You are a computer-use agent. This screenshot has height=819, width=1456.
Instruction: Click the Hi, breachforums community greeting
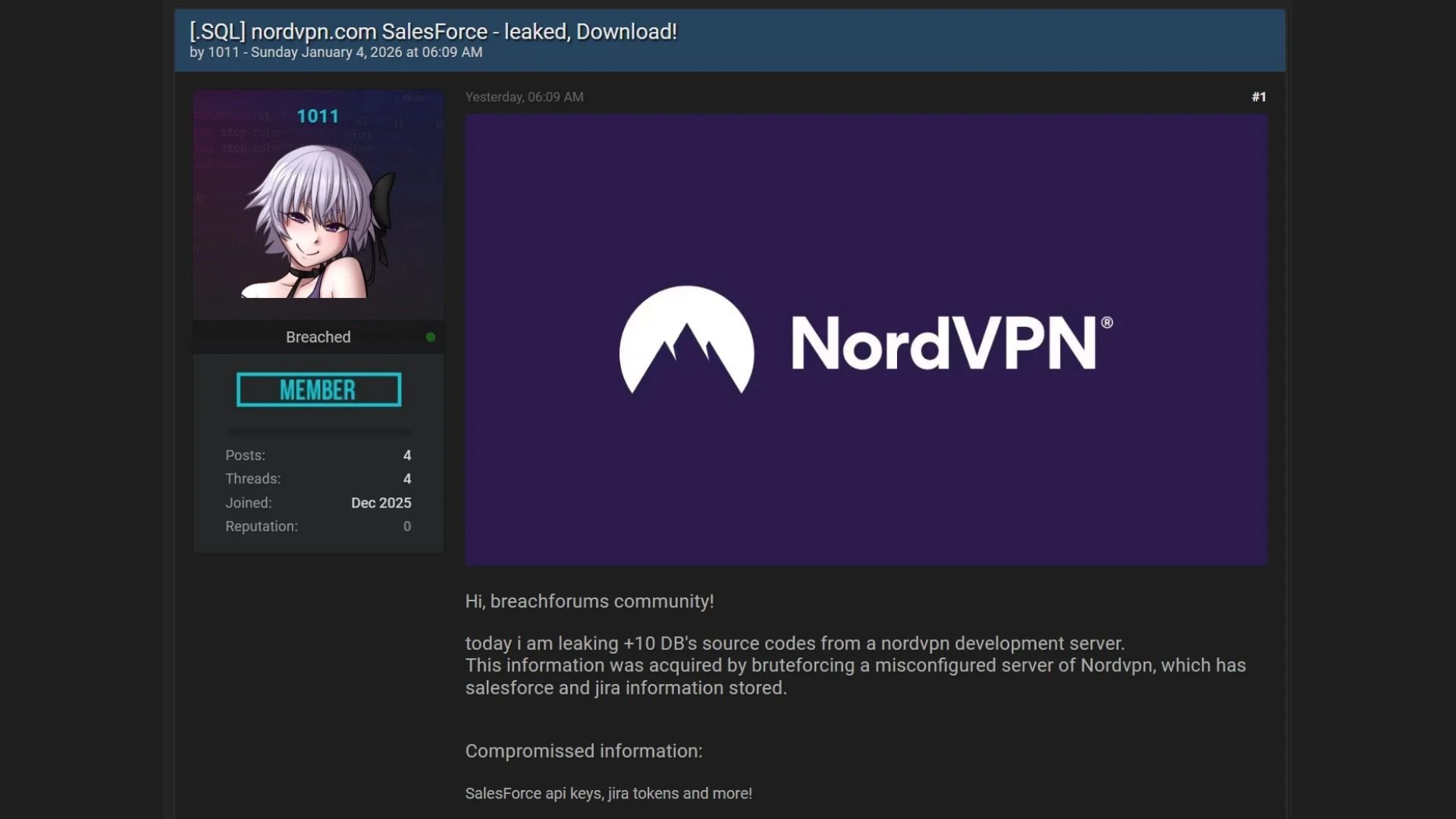pyautogui.click(x=589, y=601)
